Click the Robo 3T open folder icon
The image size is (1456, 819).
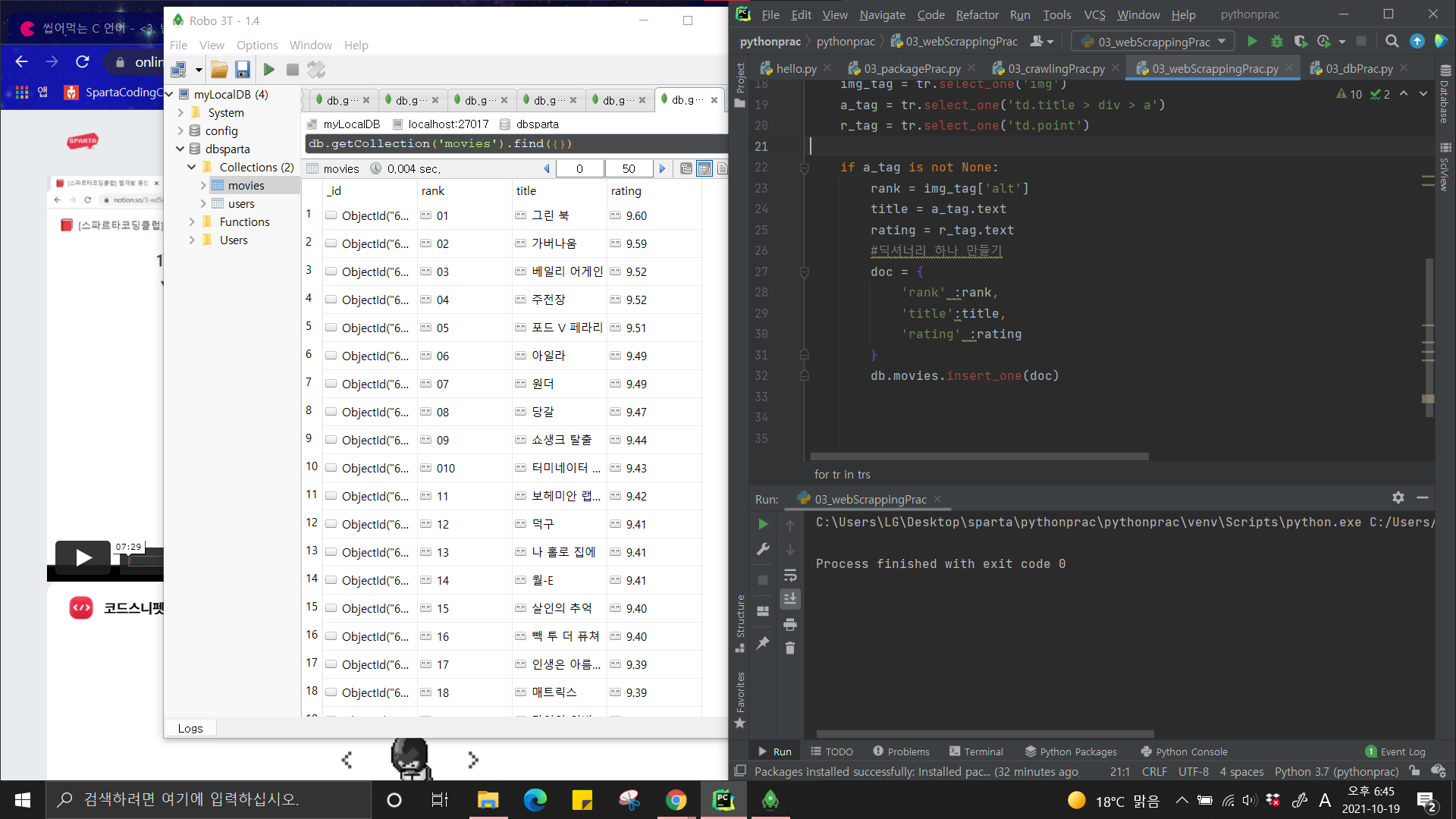click(x=219, y=70)
